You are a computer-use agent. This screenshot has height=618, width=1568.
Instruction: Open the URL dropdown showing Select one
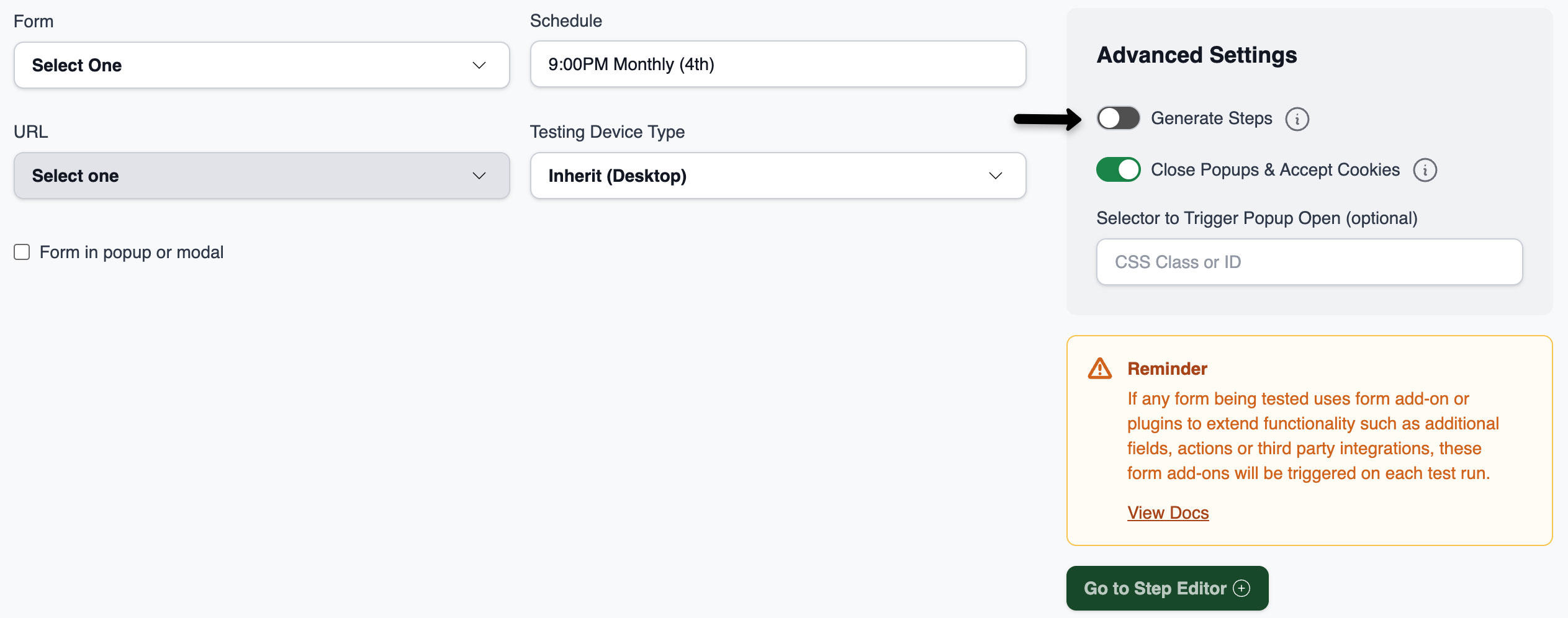tap(261, 176)
